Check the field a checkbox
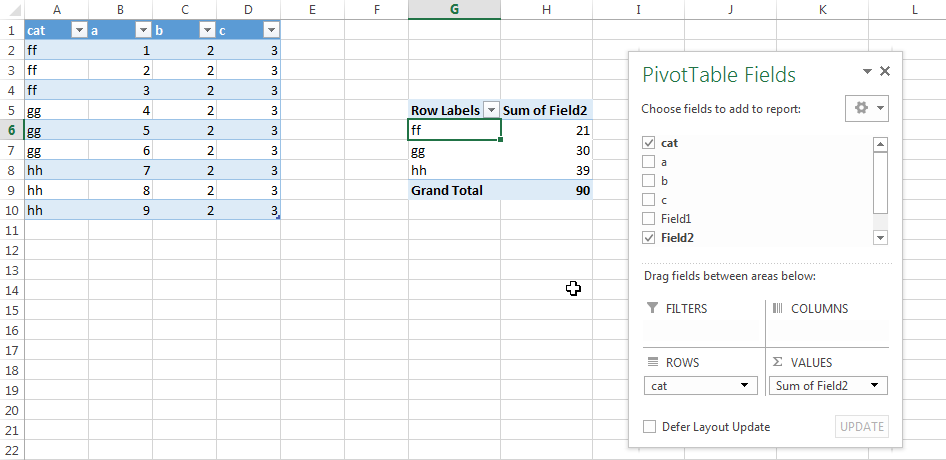This screenshot has height=460, width=946. click(649, 162)
